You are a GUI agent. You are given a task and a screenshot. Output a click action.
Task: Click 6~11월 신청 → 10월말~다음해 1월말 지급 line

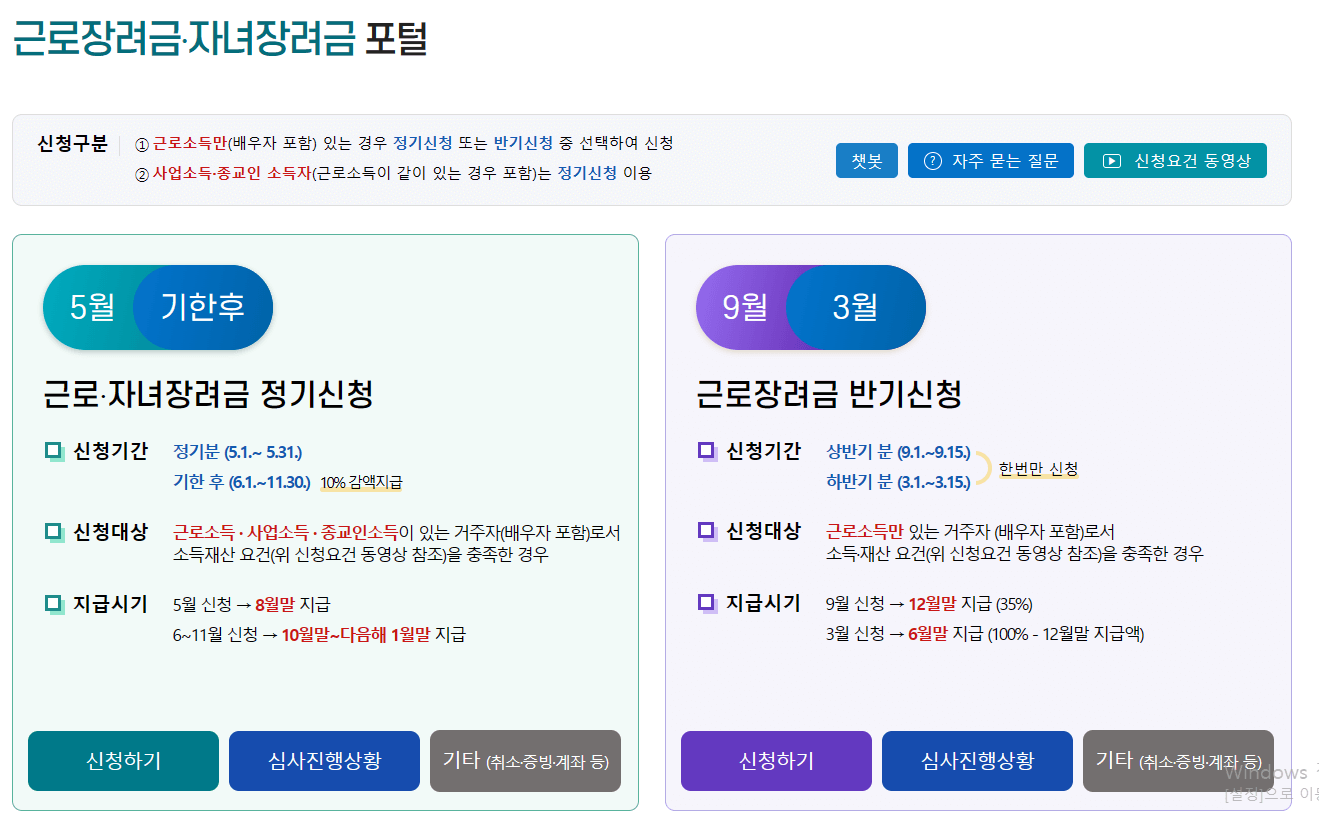[319, 634]
